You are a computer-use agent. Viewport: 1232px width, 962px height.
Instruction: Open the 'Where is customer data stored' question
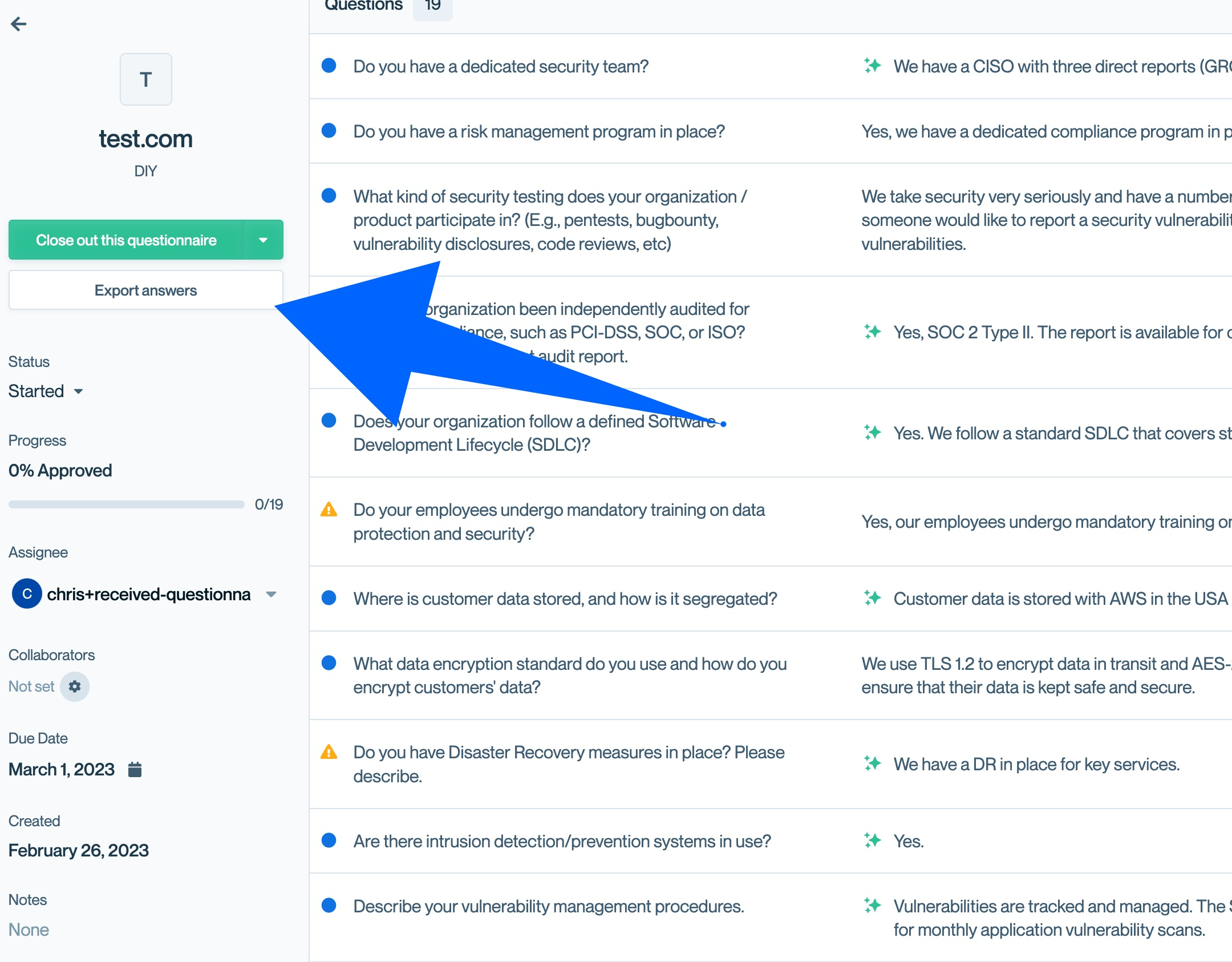pos(565,599)
